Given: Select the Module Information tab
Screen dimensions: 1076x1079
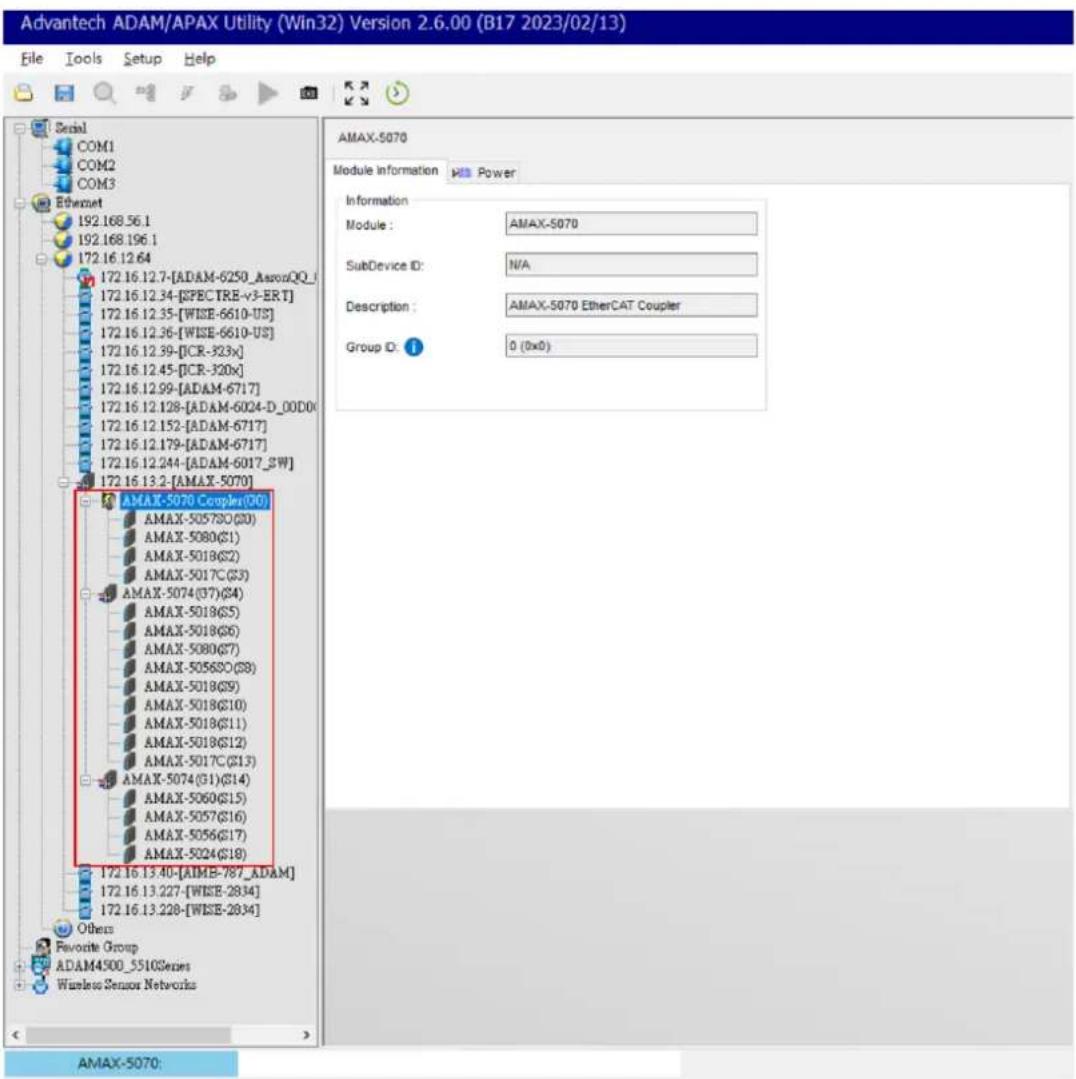Looking at the screenshot, I should click(385, 171).
